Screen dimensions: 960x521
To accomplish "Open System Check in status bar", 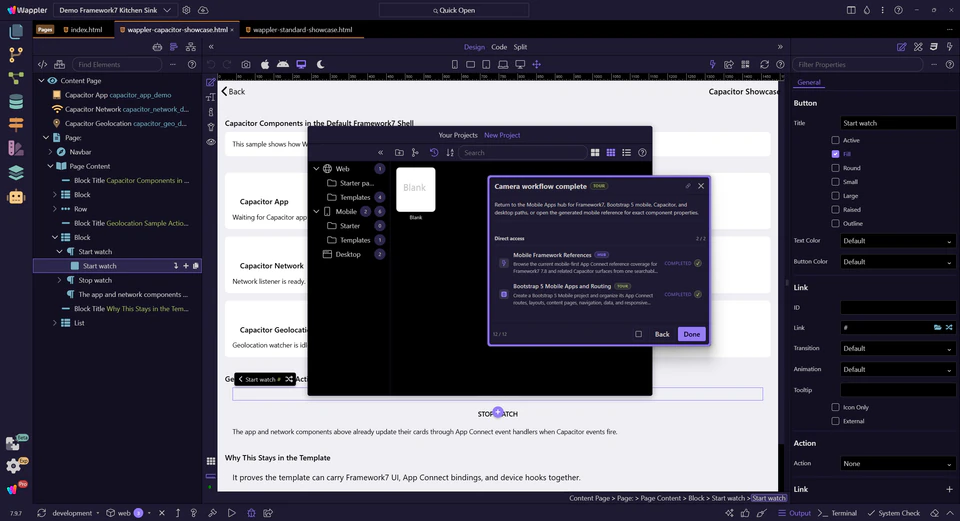I will pos(894,513).
